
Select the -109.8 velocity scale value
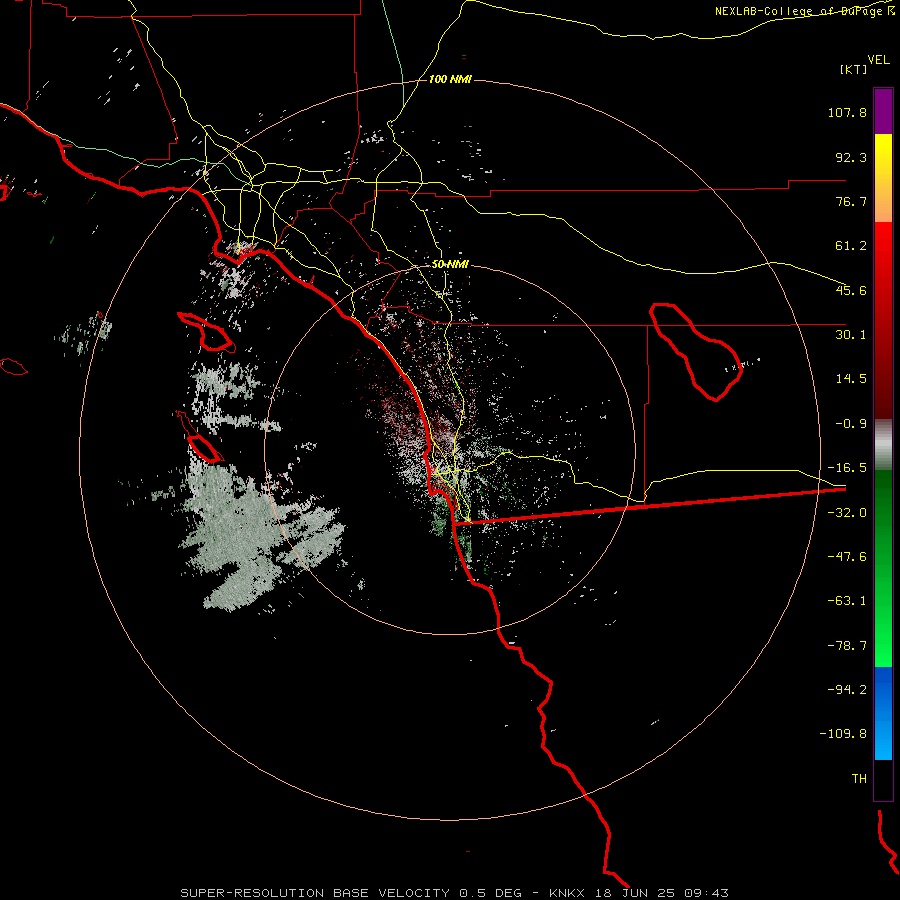tap(843, 734)
